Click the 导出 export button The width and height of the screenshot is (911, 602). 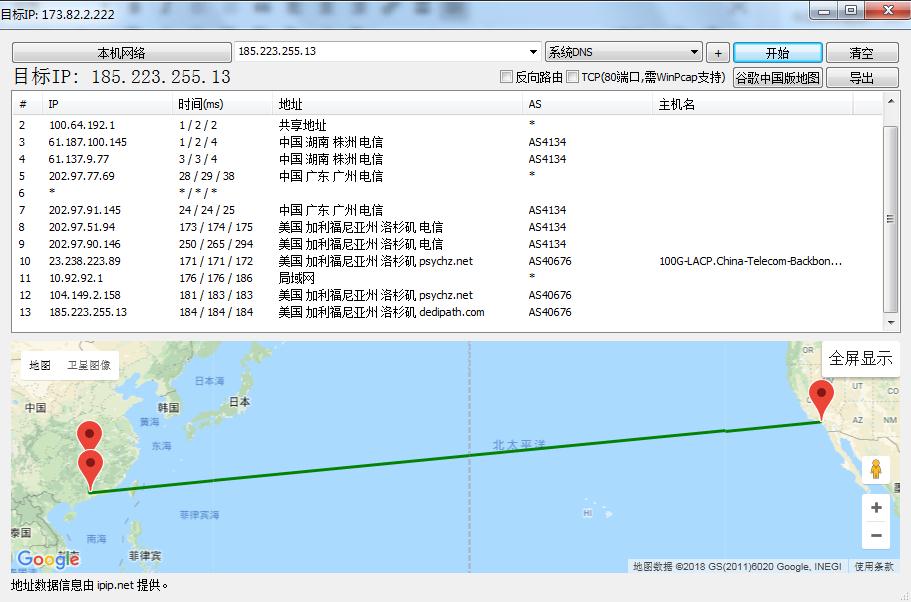(x=861, y=78)
